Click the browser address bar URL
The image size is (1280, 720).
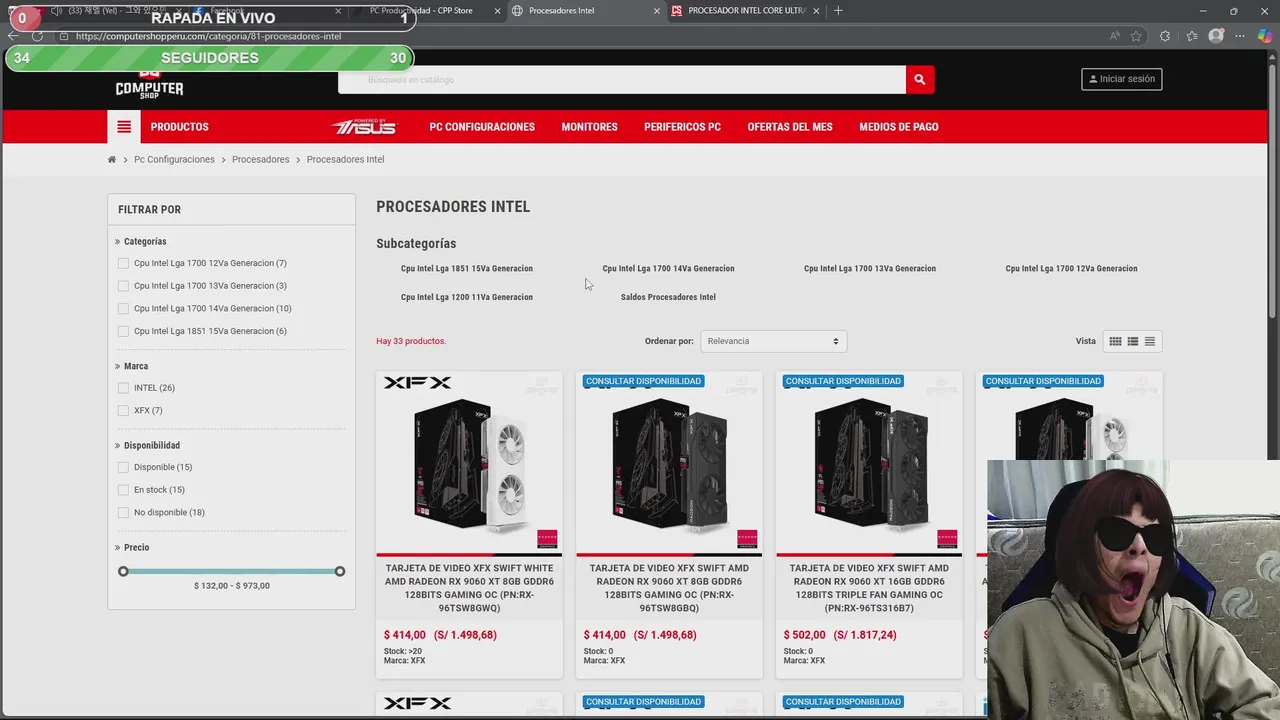[209, 36]
